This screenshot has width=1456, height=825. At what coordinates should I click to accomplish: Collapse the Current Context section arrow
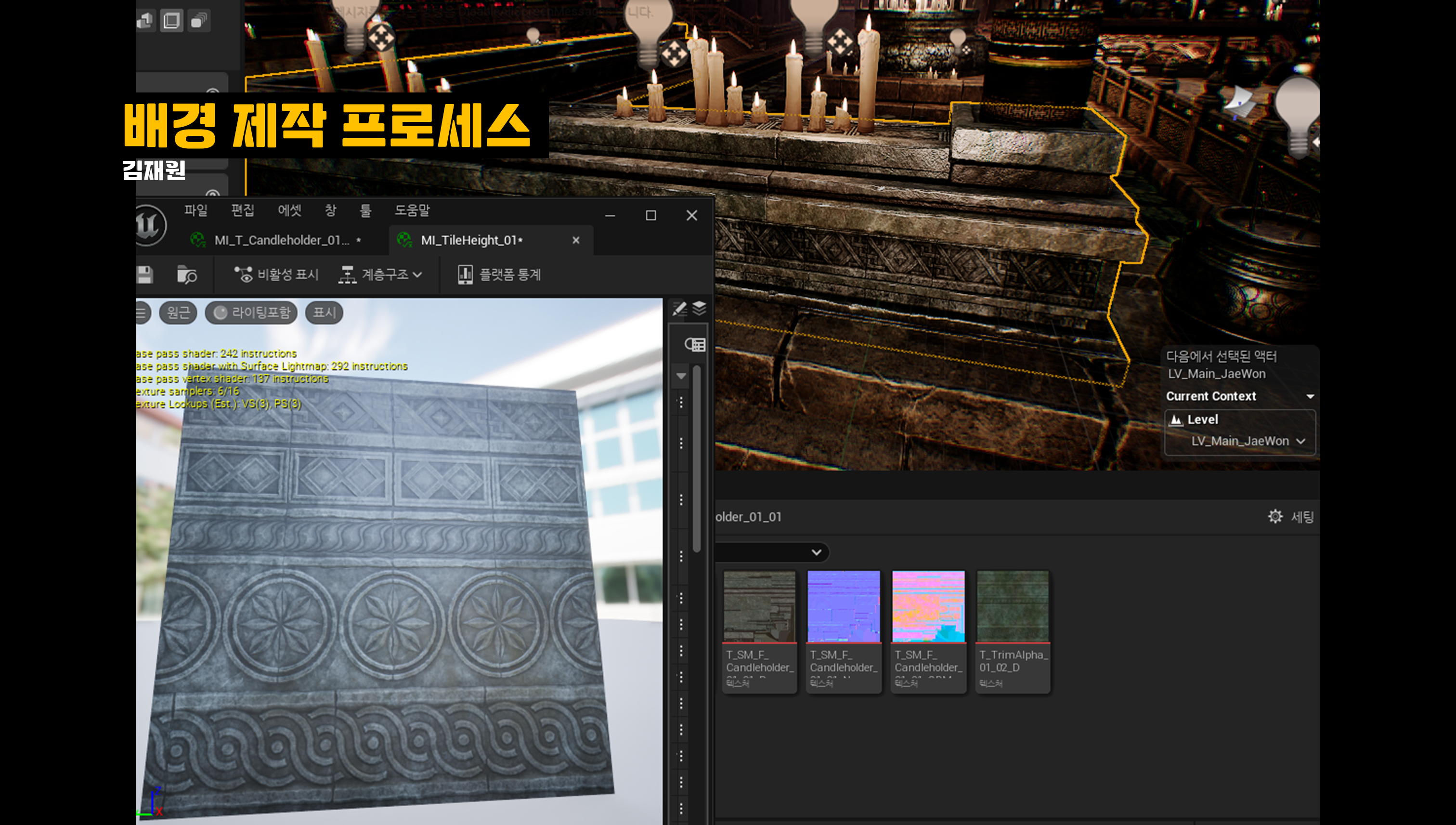(x=1310, y=397)
